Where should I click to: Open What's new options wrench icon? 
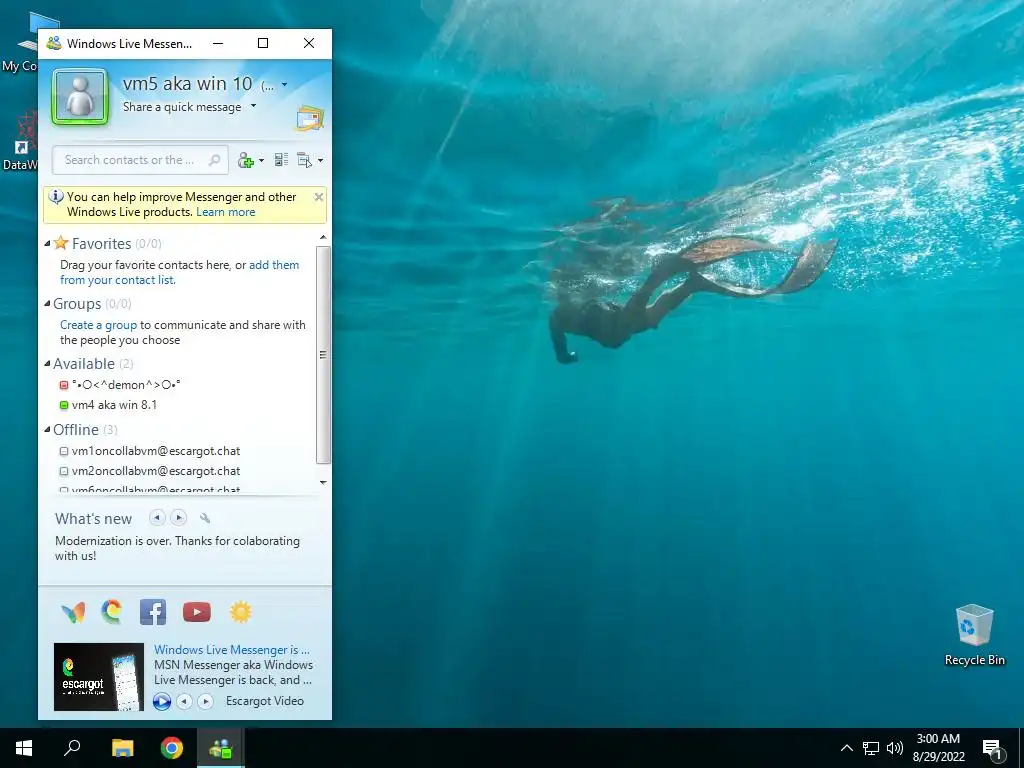tap(204, 519)
